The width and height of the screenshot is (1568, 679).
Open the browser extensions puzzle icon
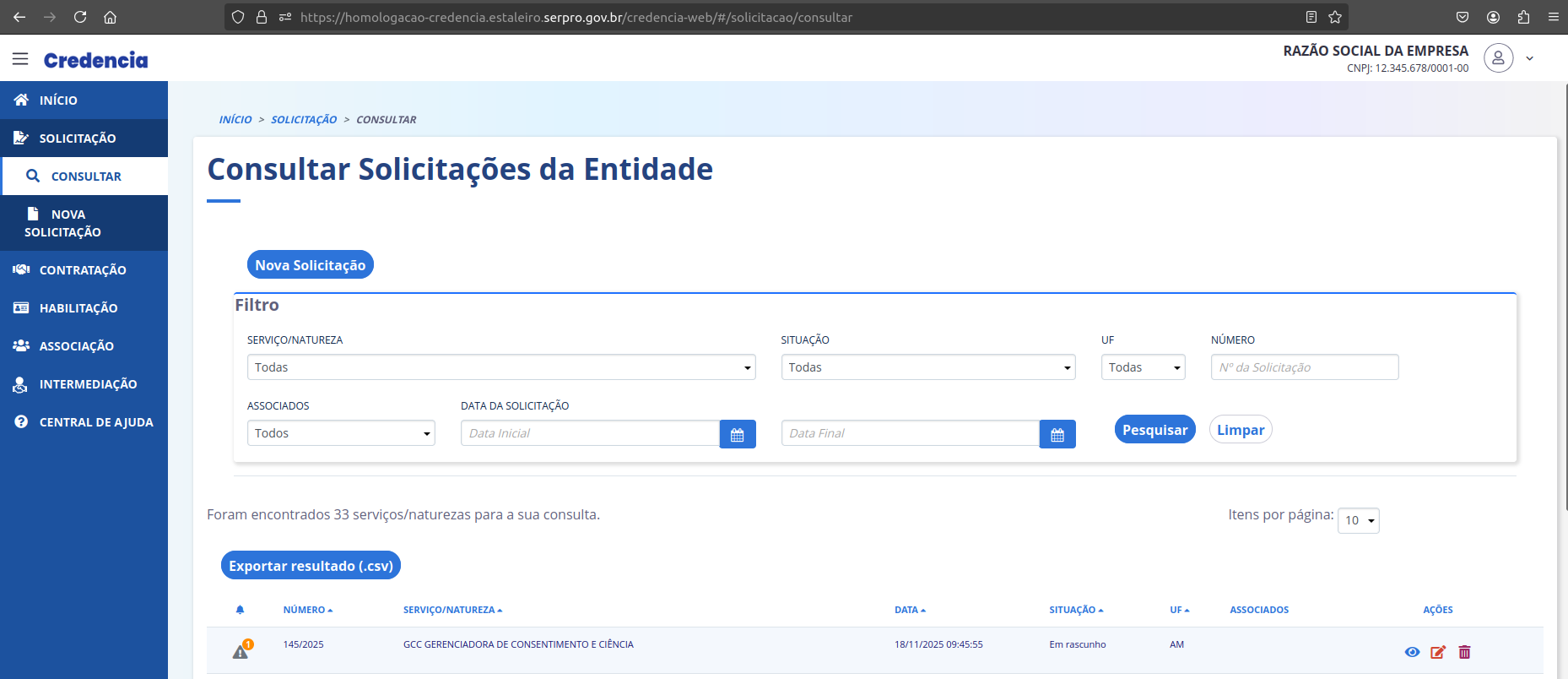1523,17
